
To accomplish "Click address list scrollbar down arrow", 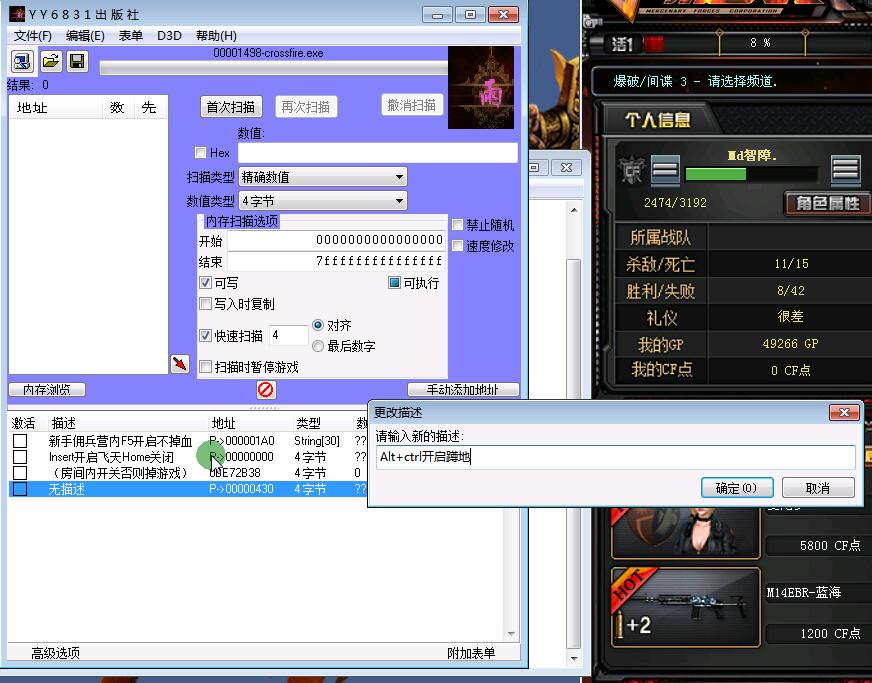I will (511, 634).
